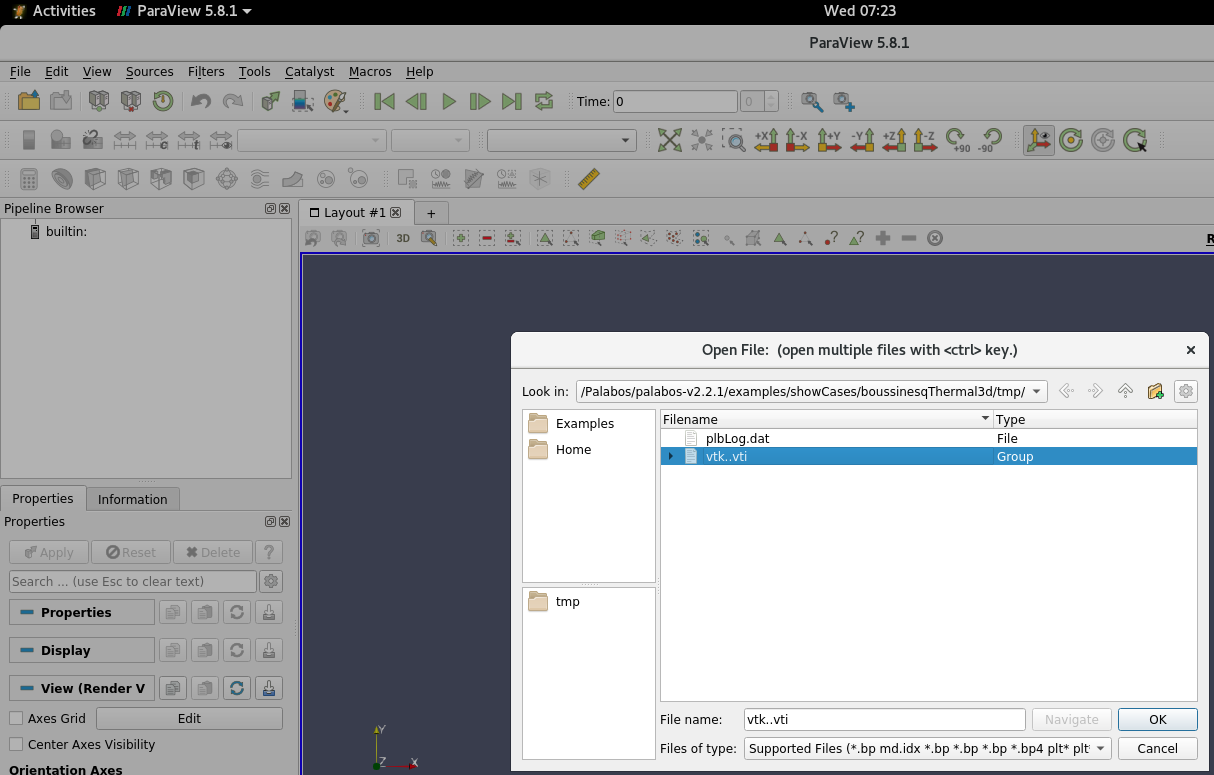This screenshot has height=775, width=1214.
Task: Click Cancel in Open File dialog
Action: click(x=1158, y=748)
